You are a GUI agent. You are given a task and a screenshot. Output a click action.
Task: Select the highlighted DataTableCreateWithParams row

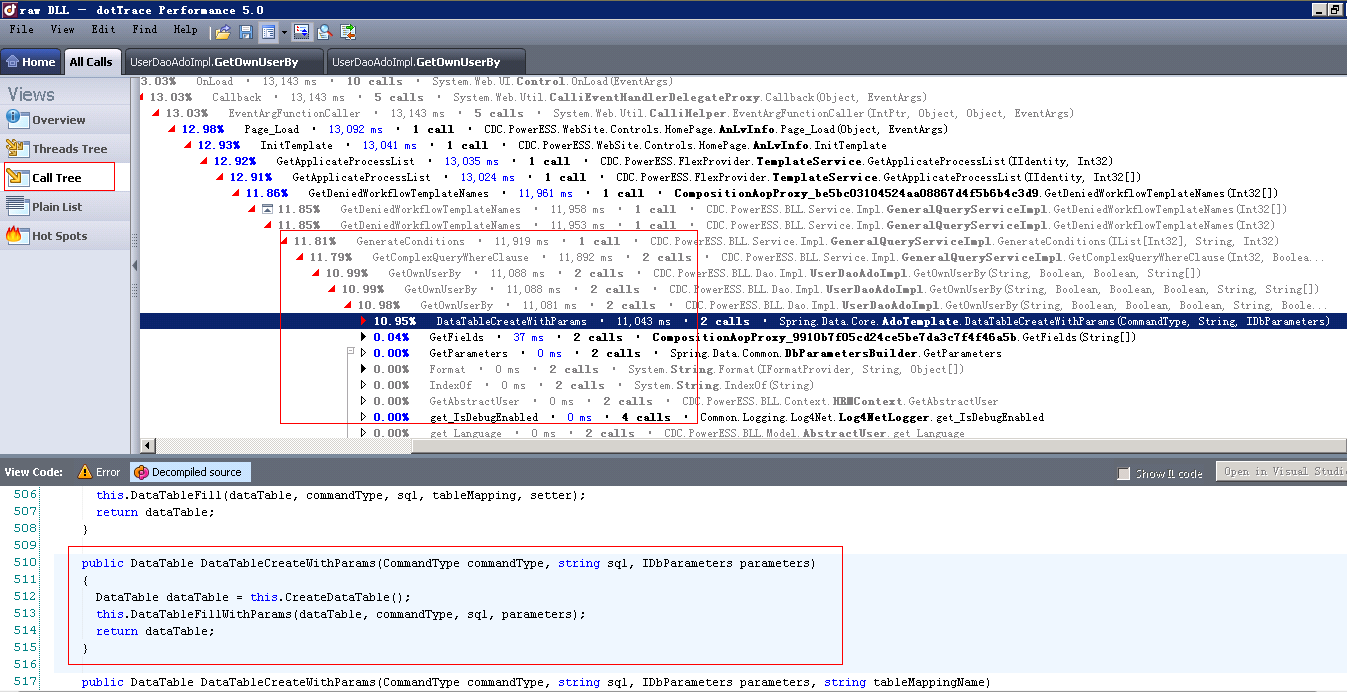coord(700,321)
